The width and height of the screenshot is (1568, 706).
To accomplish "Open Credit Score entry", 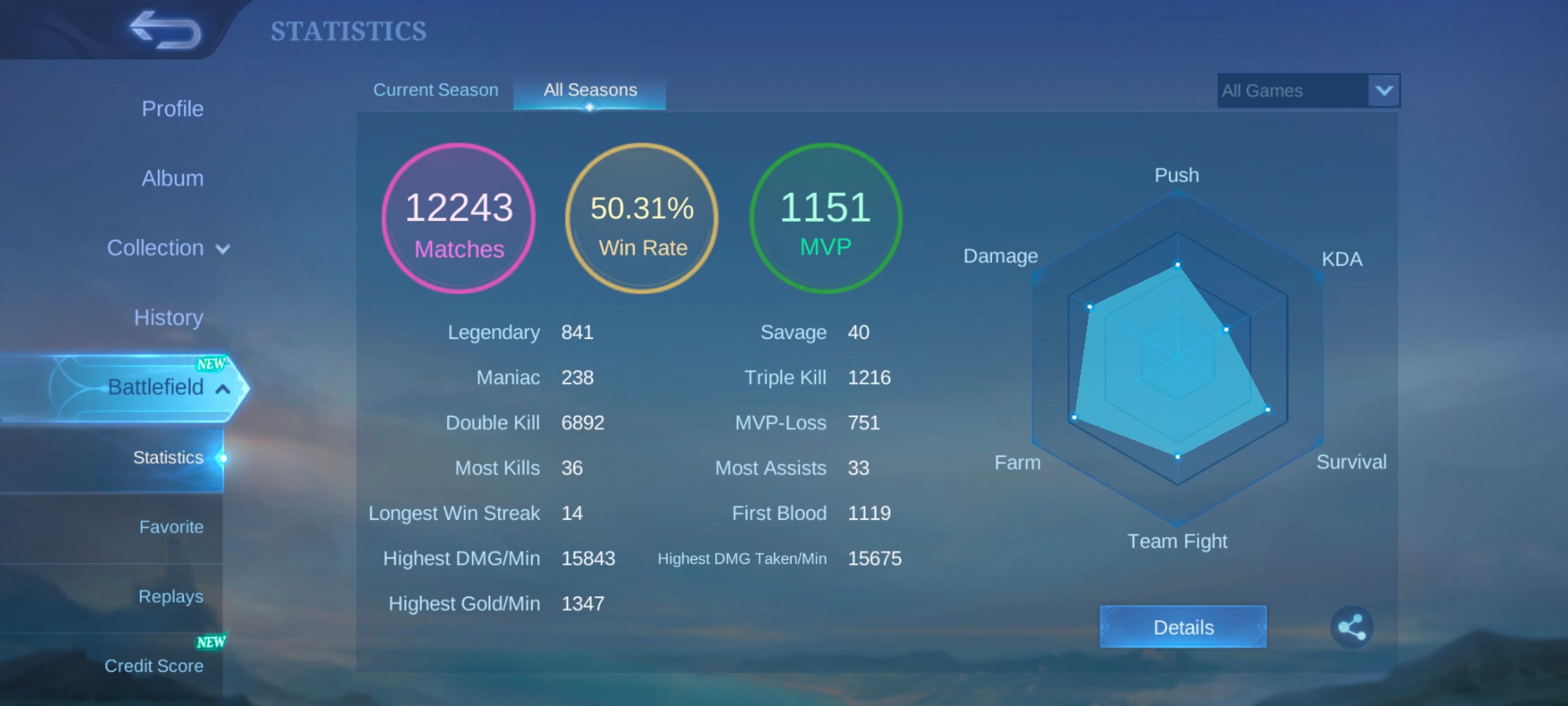I will [x=153, y=666].
